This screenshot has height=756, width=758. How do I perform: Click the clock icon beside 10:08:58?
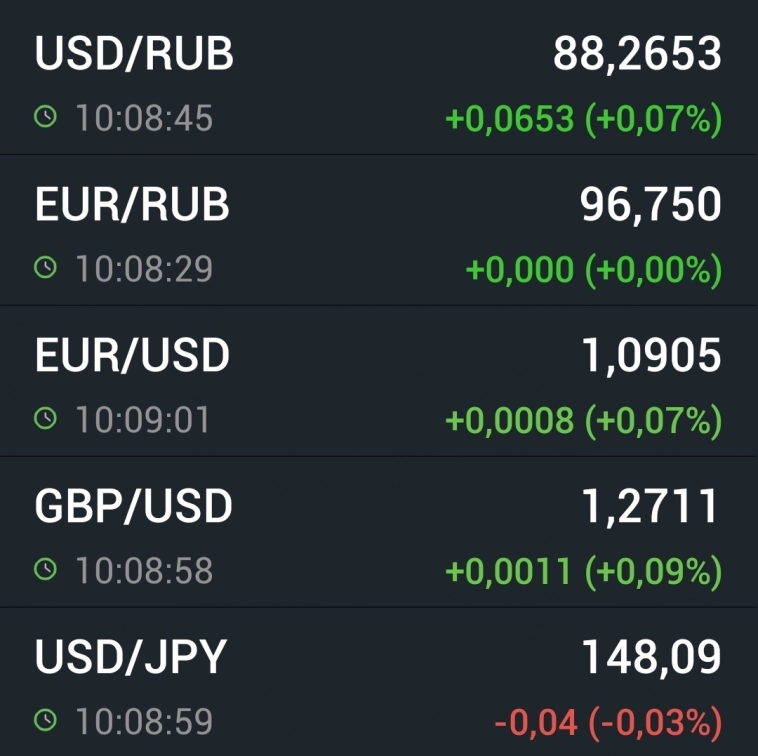tap(45, 570)
